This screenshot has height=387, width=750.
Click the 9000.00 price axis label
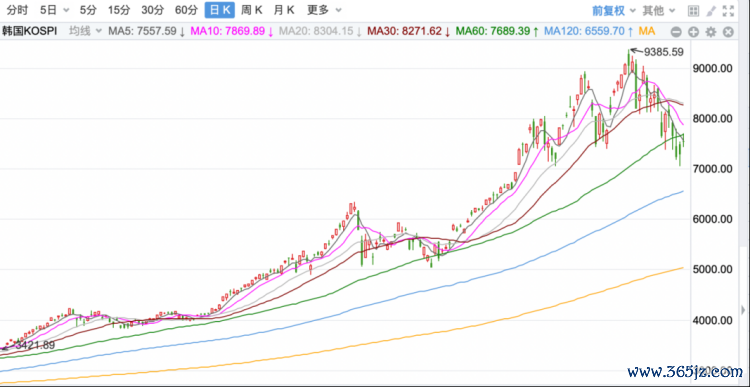(713, 68)
